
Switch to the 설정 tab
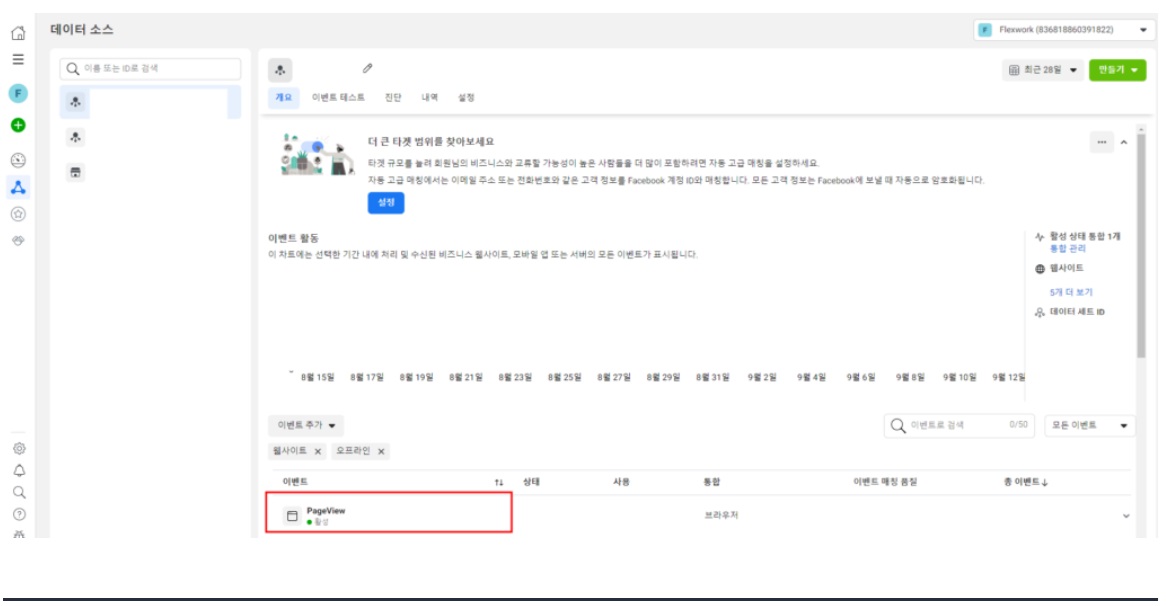coord(466,97)
